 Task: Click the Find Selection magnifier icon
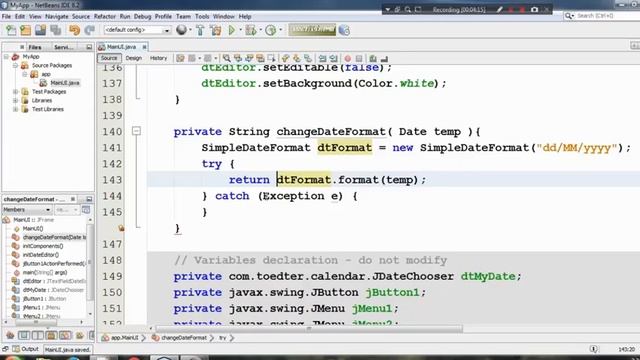[227, 58]
